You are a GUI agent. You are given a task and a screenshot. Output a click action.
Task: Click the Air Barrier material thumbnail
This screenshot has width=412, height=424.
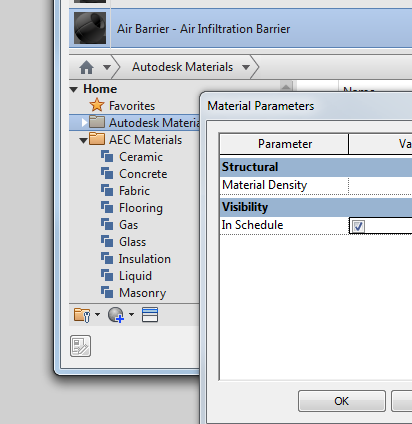tap(90, 28)
